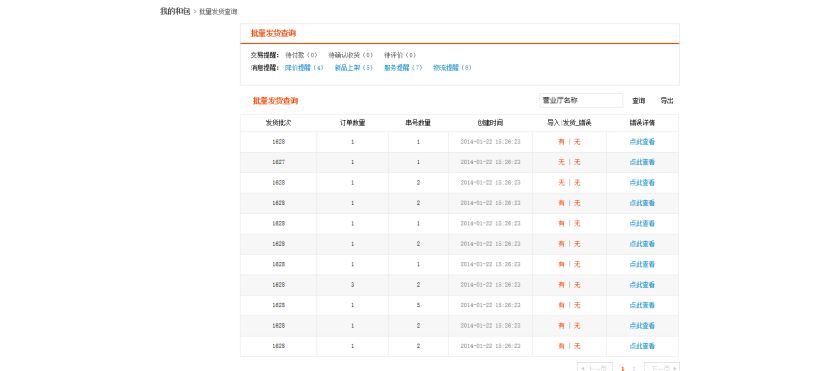
Task: Click the 订单数量 column header
Action: tap(352, 123)
